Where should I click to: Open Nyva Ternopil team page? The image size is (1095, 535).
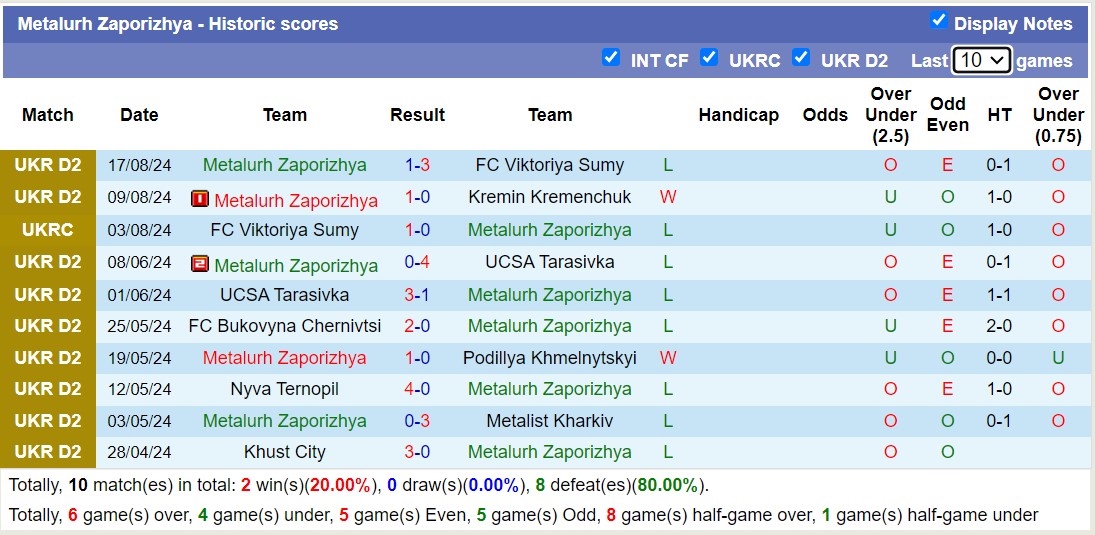click(285, 389)
